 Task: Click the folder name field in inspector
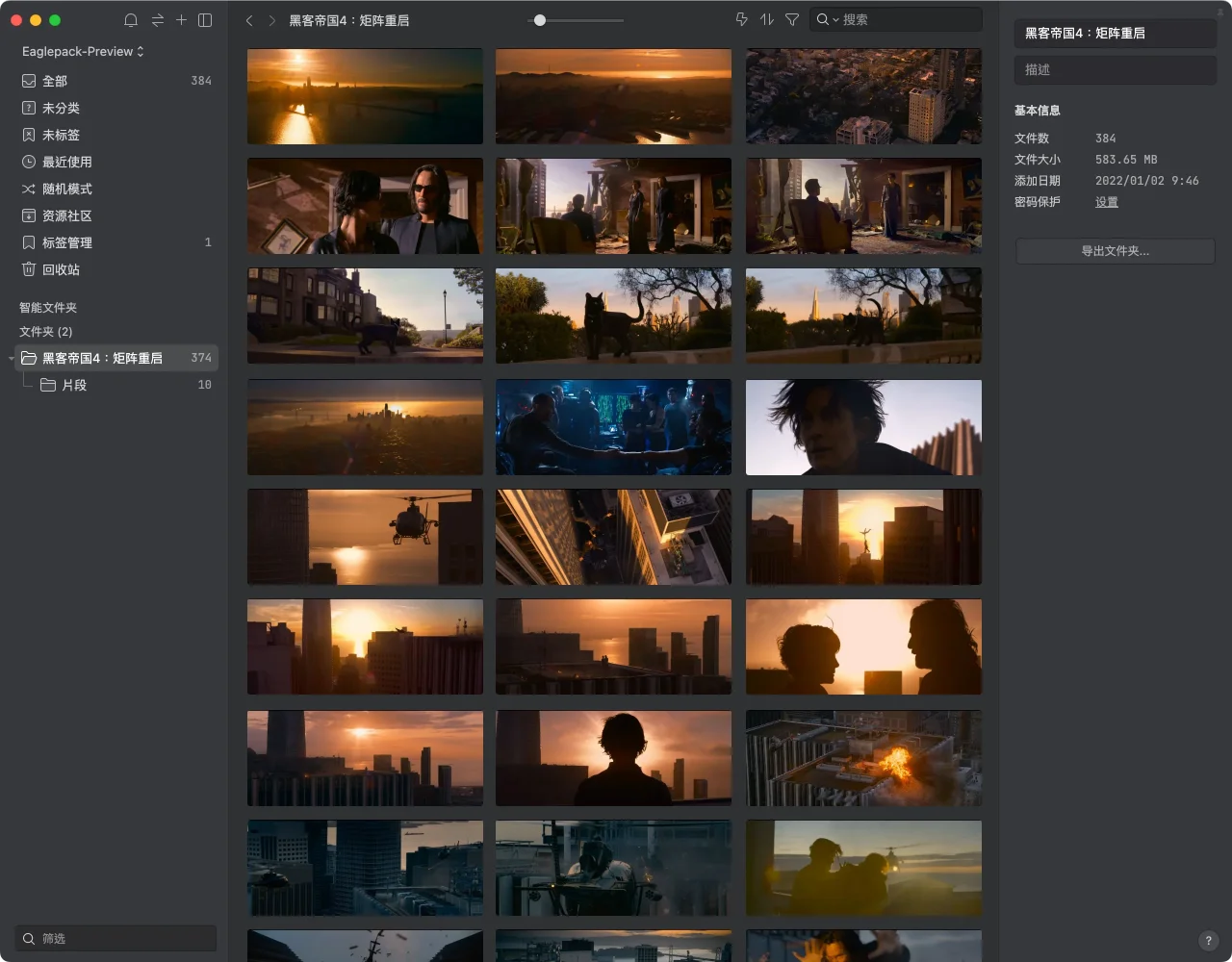tap(1115, 33)
